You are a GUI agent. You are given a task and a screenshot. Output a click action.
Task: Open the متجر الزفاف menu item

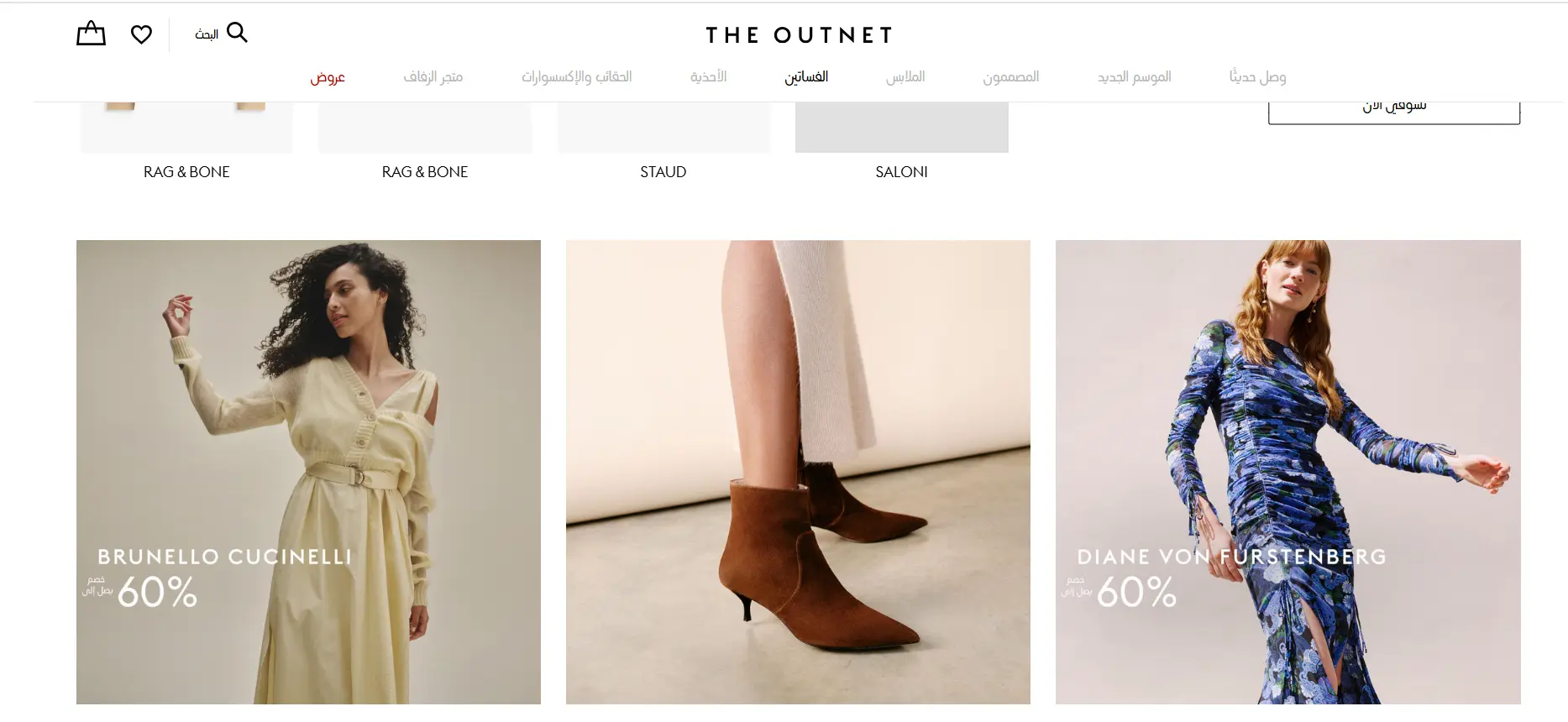click(433, 77)
